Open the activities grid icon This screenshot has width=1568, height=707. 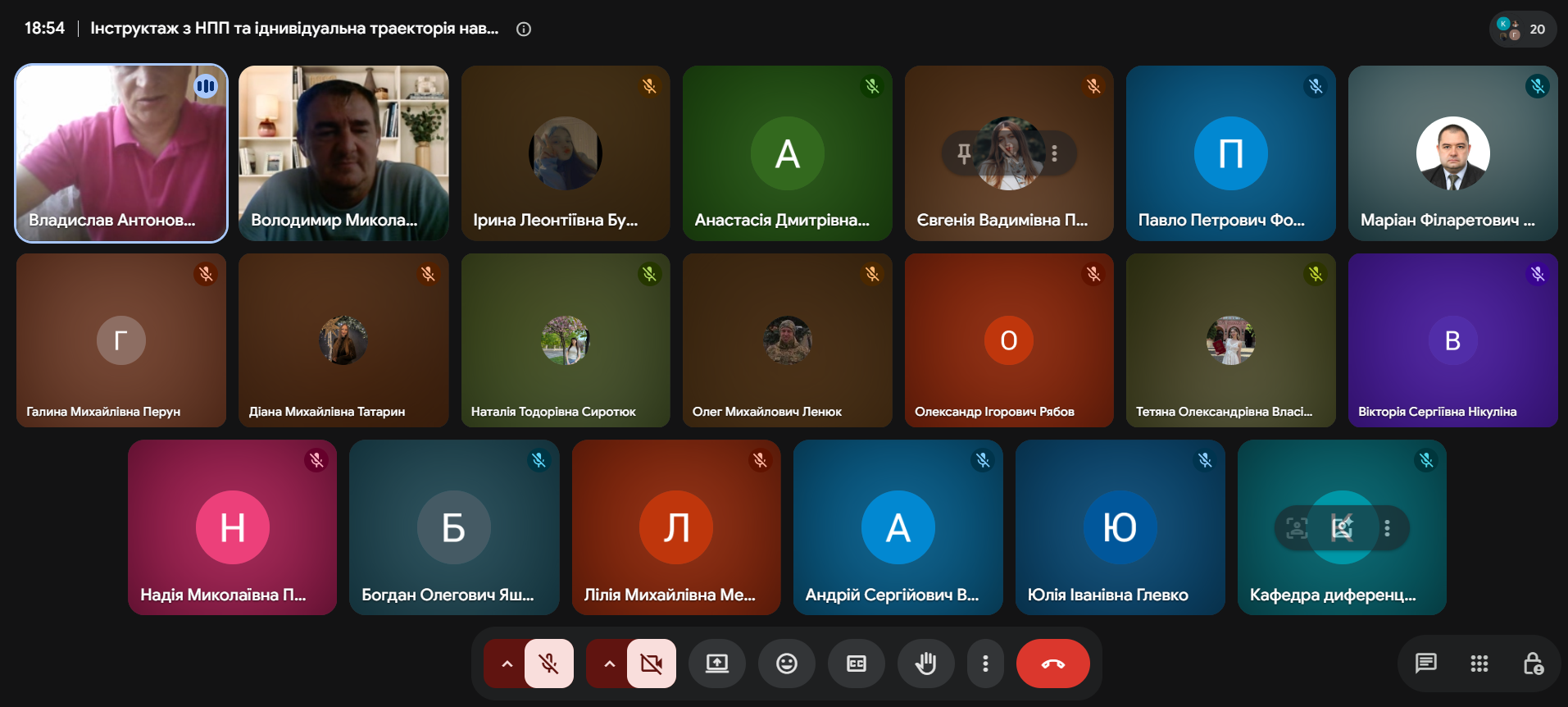[1479, 664]
